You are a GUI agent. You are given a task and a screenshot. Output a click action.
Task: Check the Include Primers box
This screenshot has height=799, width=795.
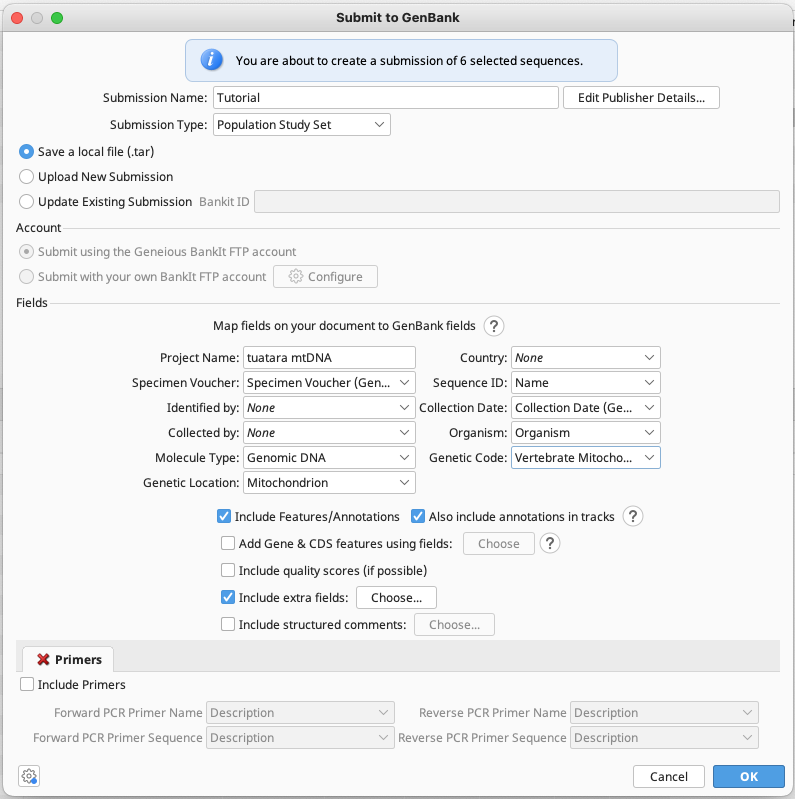27,684
